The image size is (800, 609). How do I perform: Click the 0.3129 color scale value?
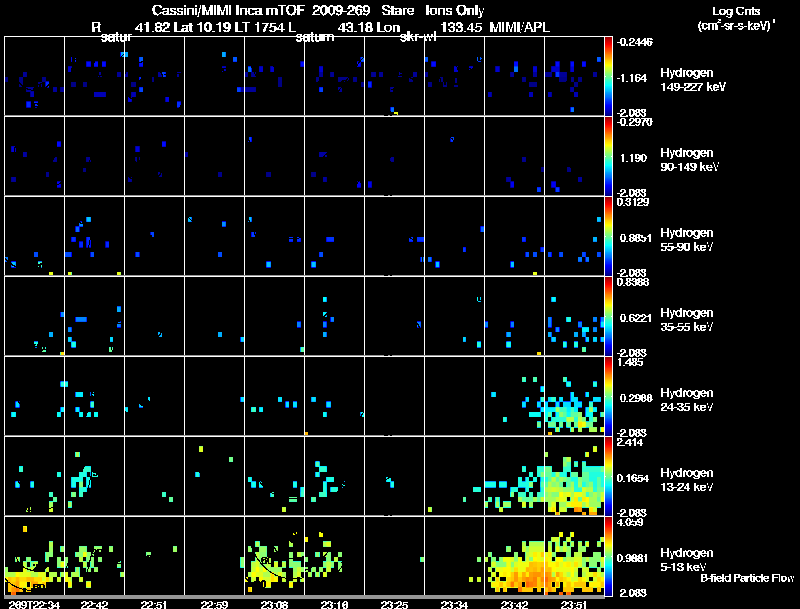633,202
